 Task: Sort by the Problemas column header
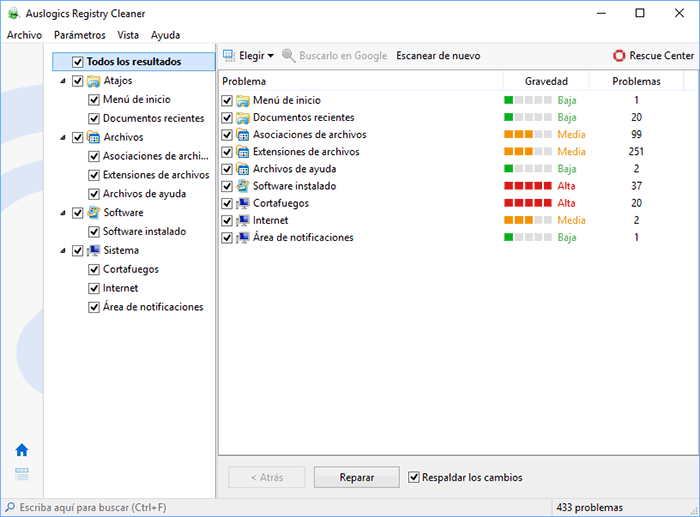(x=637, y=81)
